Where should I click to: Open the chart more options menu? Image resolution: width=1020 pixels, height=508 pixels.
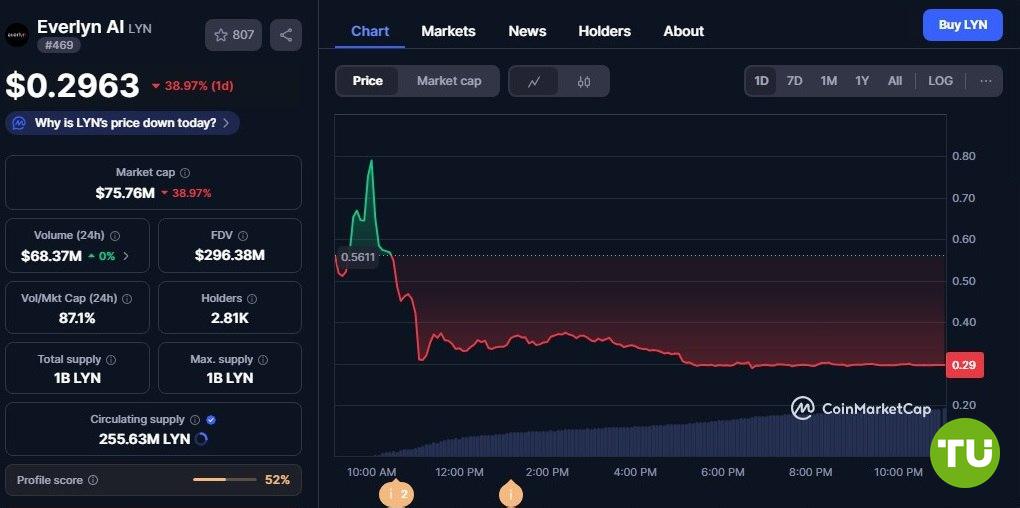[985, 81]
